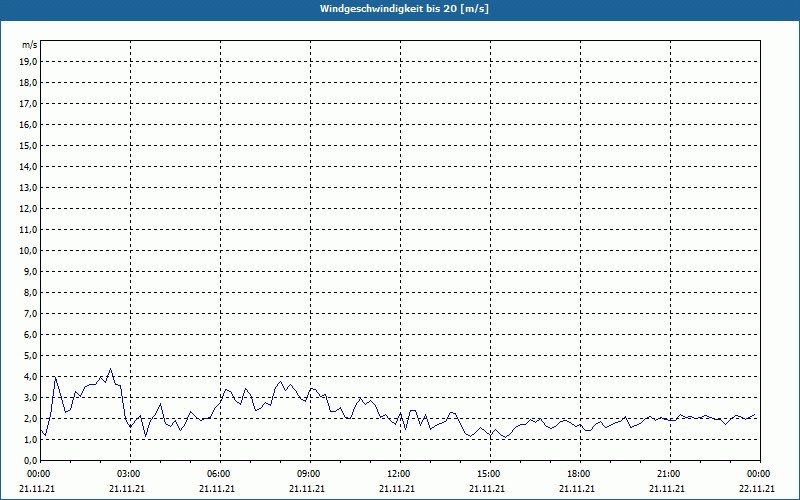Pick the '7,0' y-axis label
Image resolution: width=800 pixels, height=500 pixels.
click(30, 313)
